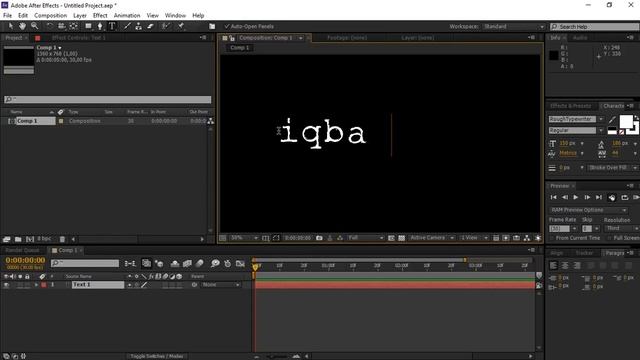Open the Parent None dropdown for Text 1

220,285
